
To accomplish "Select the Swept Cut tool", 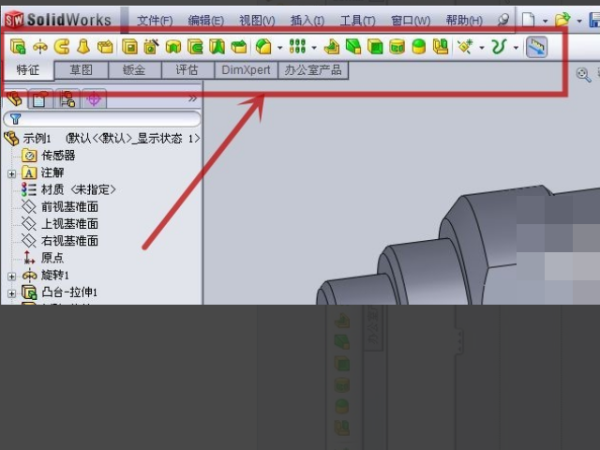I will 195,47.
